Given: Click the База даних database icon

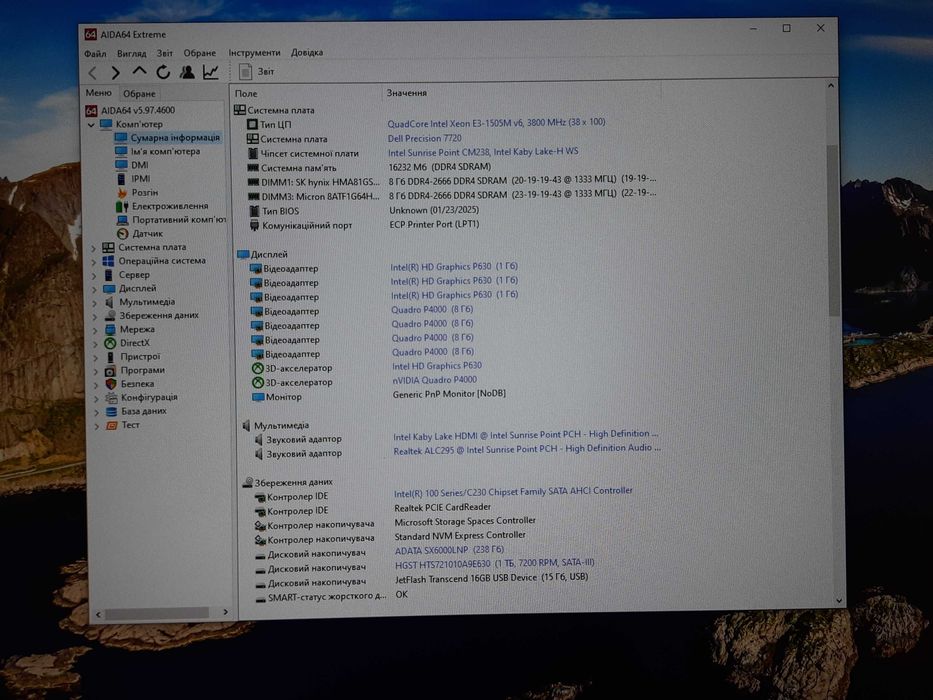Looking at the screenshot, I should pos(111,411).
